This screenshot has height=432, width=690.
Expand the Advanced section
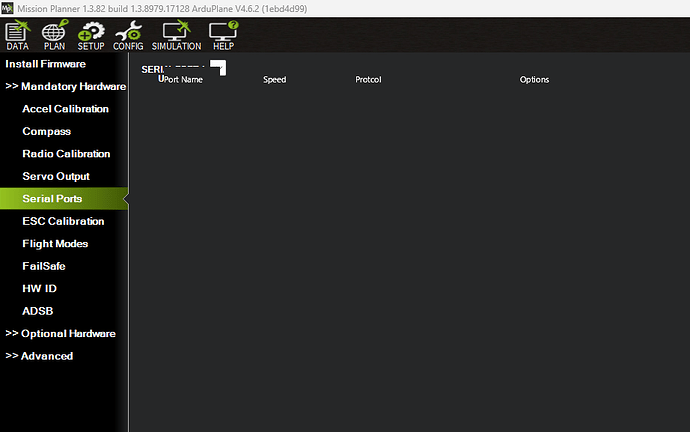[39, 356]
